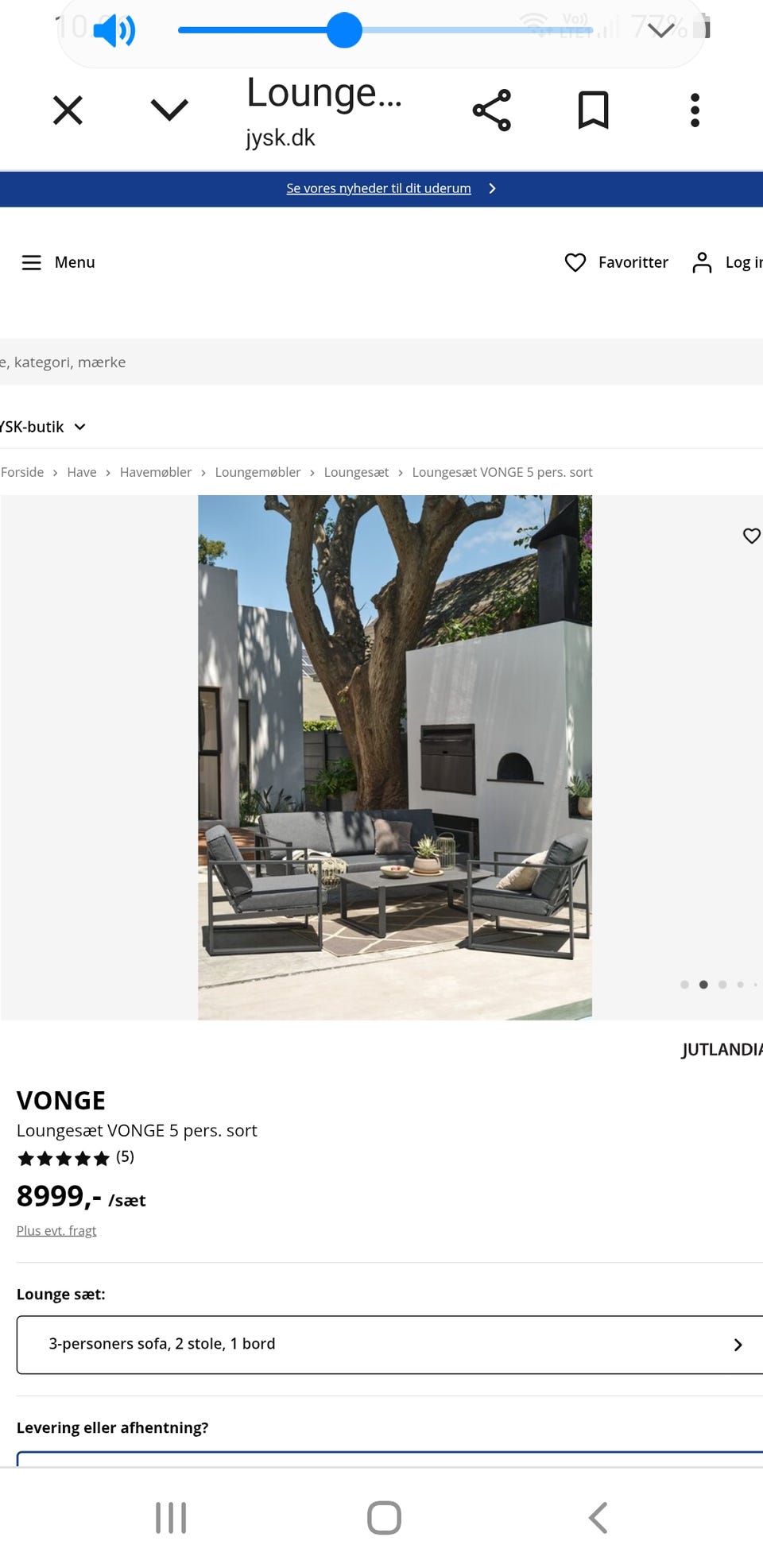Share this page via share icon

point(492,110)
